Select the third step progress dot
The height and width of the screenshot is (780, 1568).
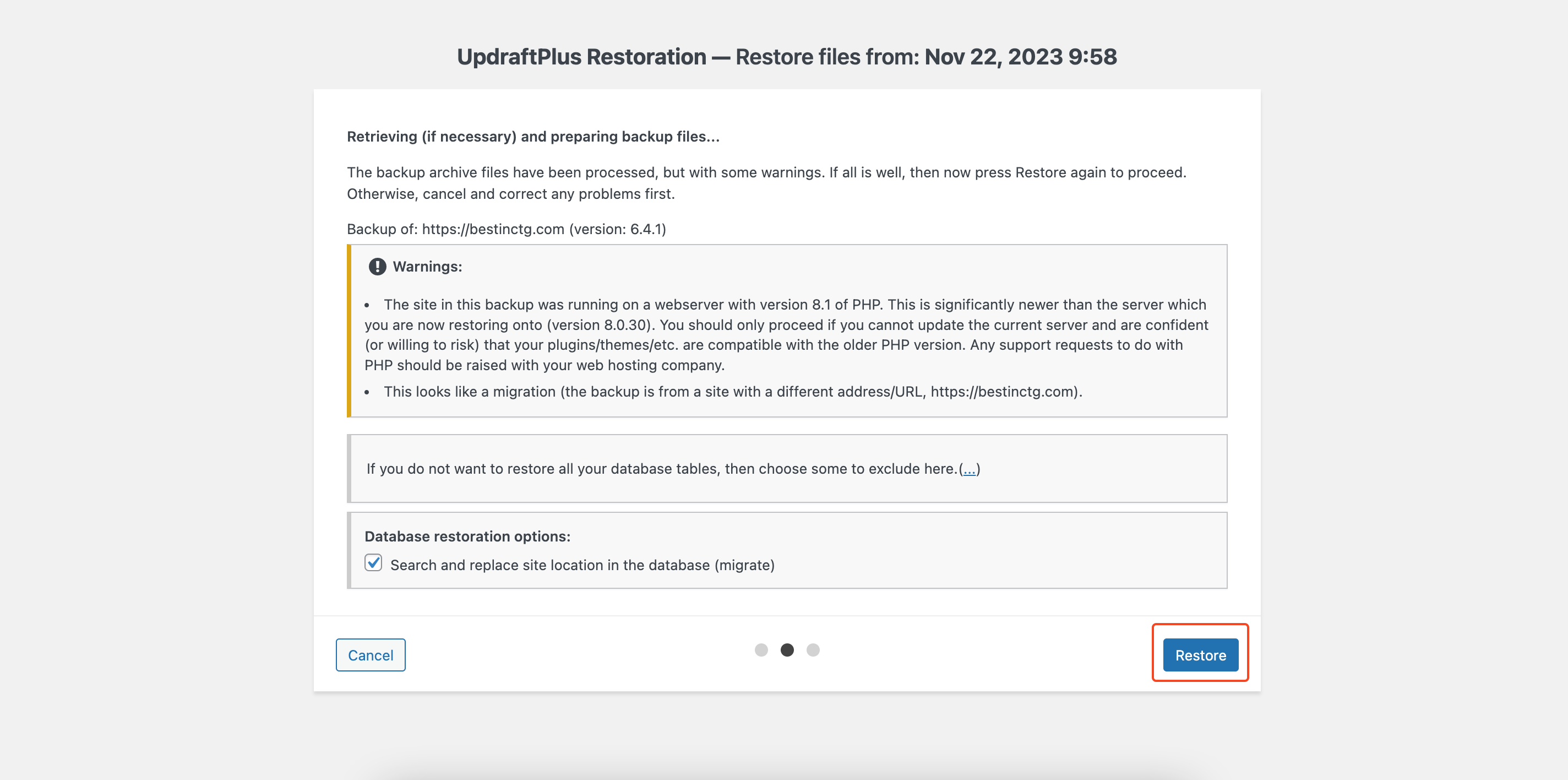[x=813, y=649]
